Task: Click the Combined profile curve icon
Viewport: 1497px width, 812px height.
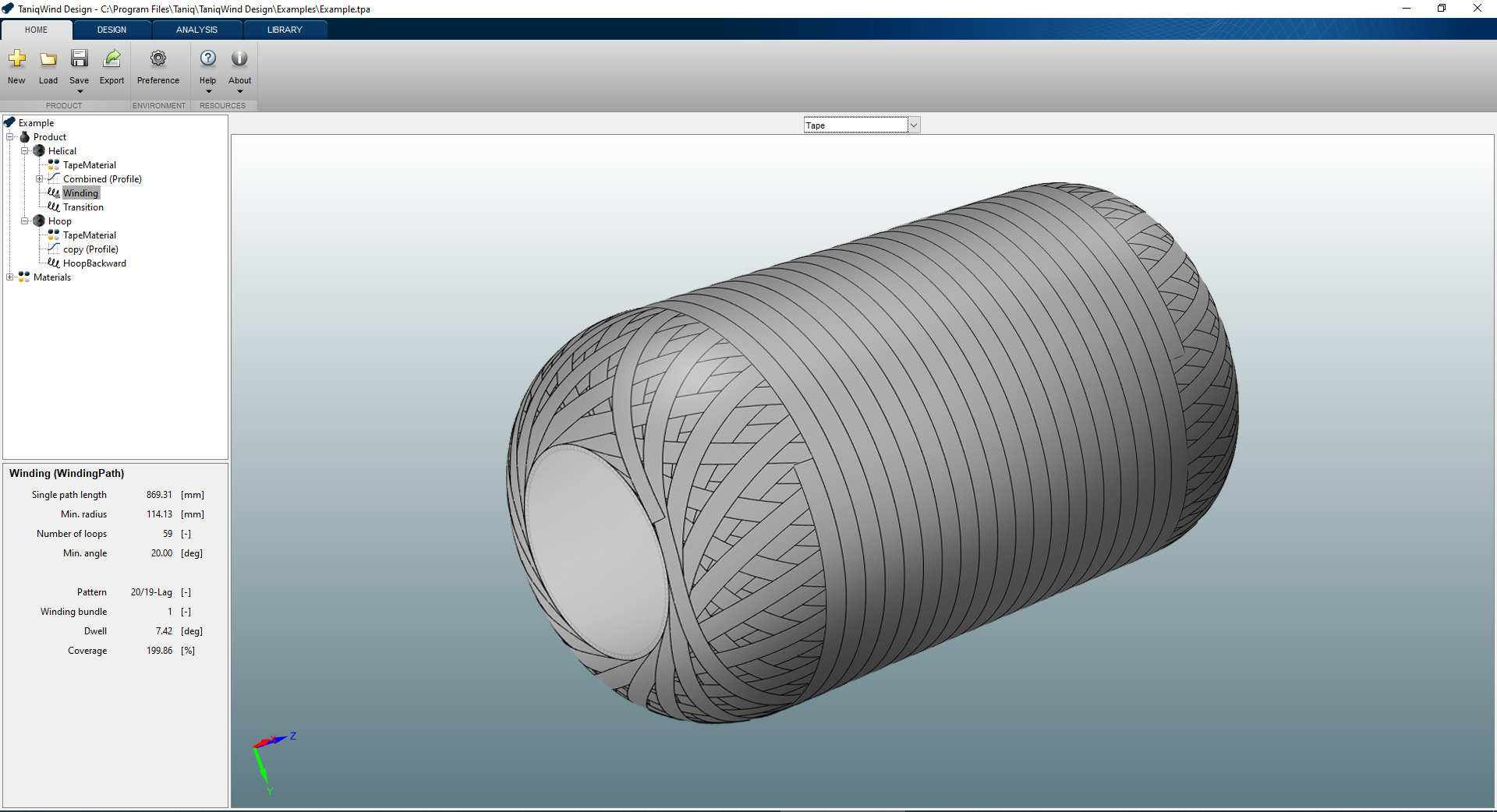Action: click(x=54, y=178)
